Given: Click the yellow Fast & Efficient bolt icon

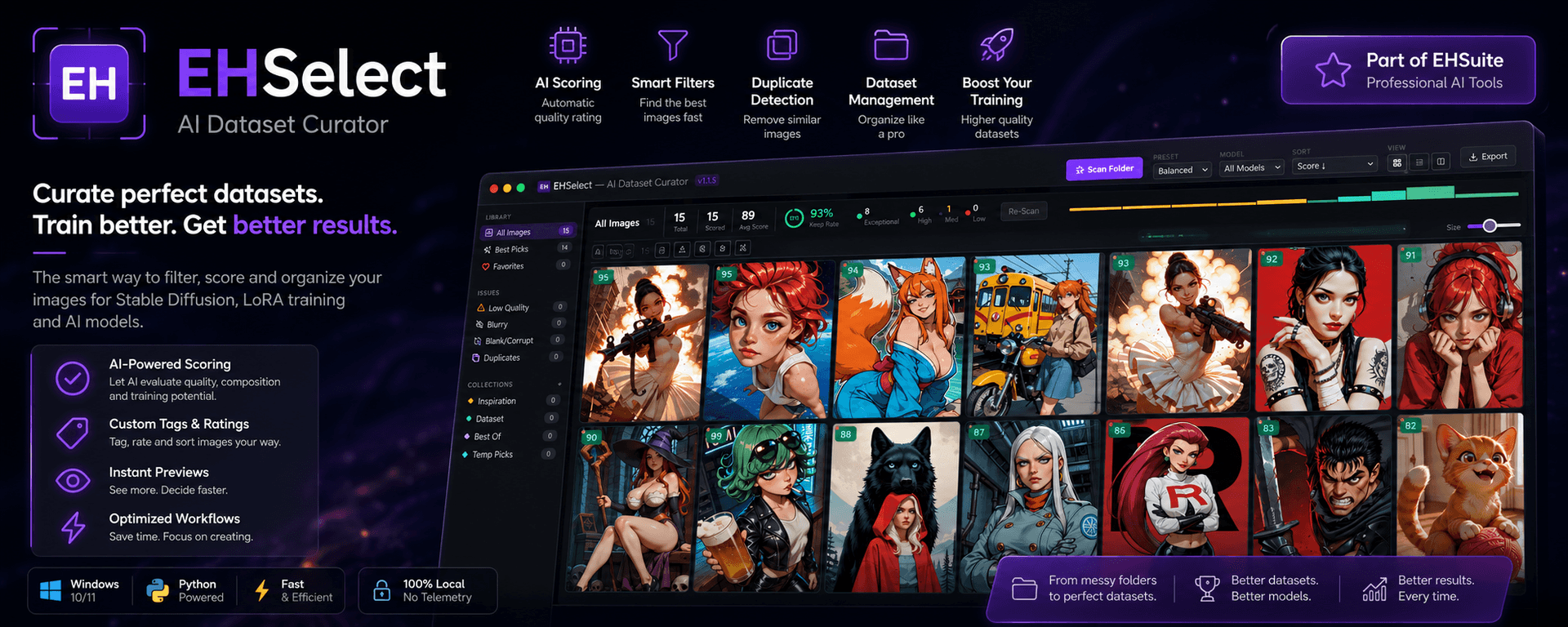Looking at the screenshot, I should click(262, 590).
